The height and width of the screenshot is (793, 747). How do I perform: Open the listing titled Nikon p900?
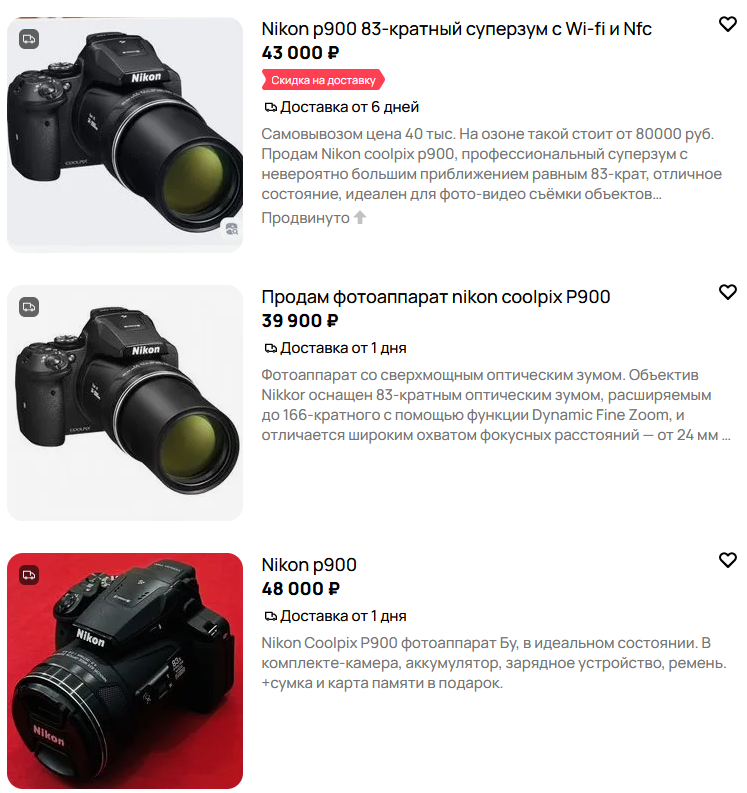[309, 564]
